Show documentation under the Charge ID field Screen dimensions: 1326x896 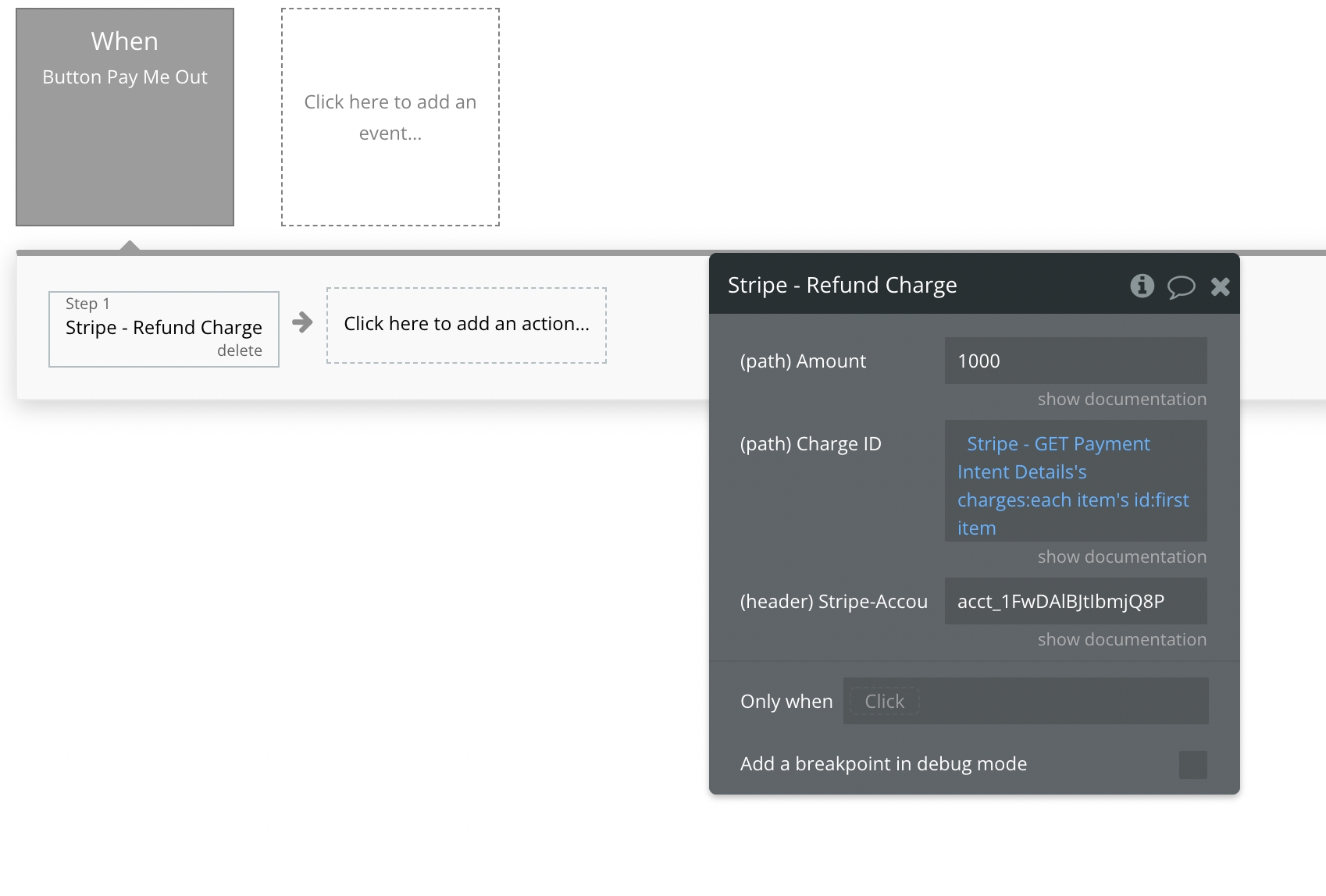click(x=1121, y=557)
